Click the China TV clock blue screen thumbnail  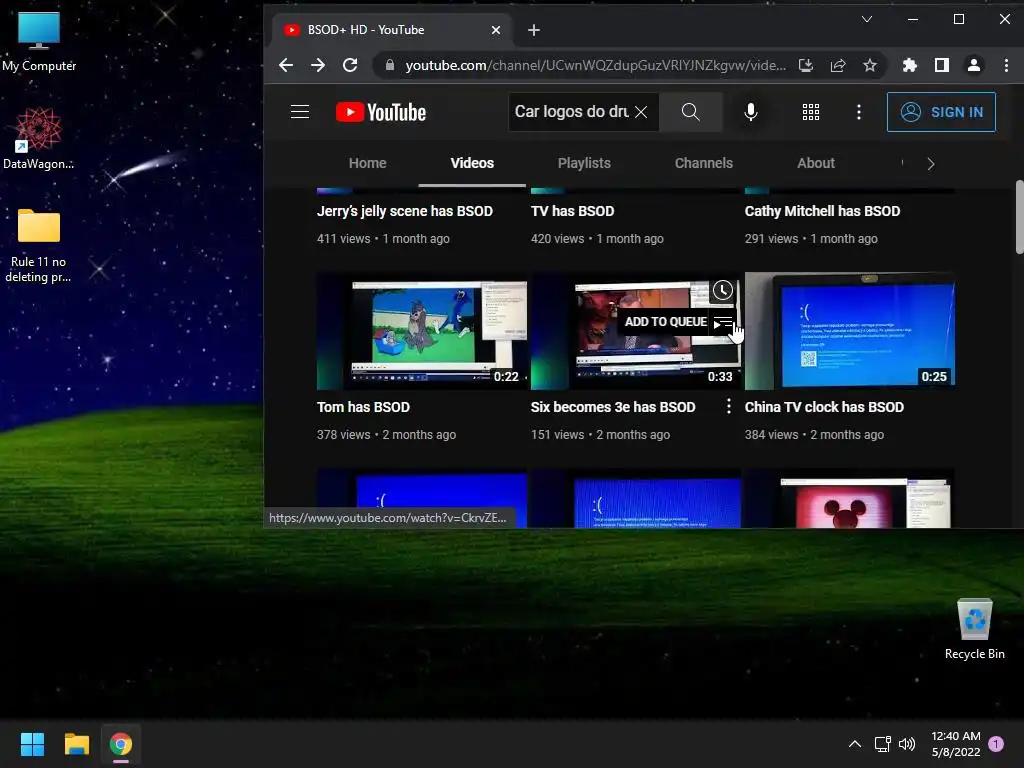(x=850, y=331)
